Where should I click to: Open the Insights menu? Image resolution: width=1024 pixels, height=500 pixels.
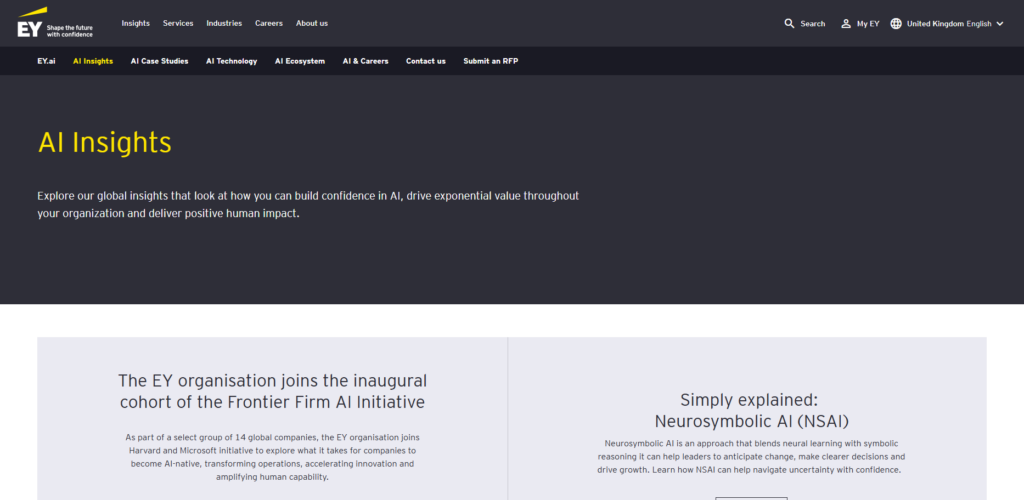135,23
